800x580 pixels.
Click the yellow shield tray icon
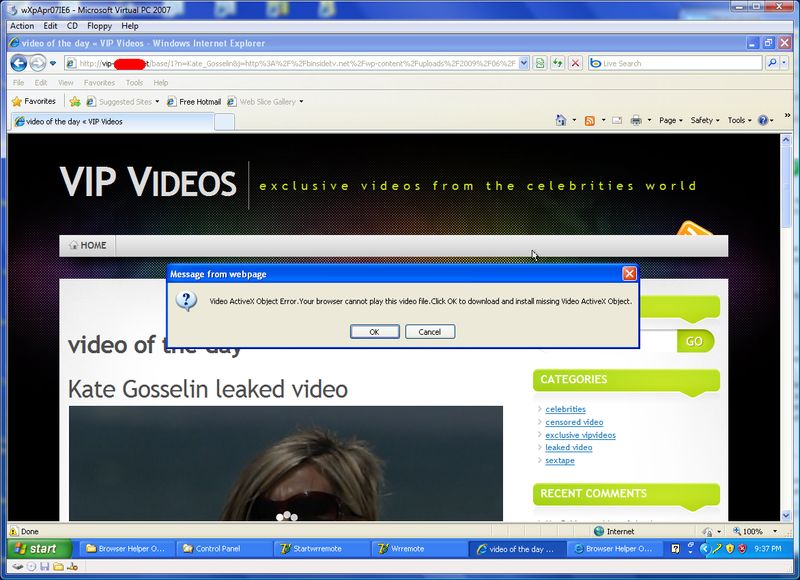tap(730, 549)
